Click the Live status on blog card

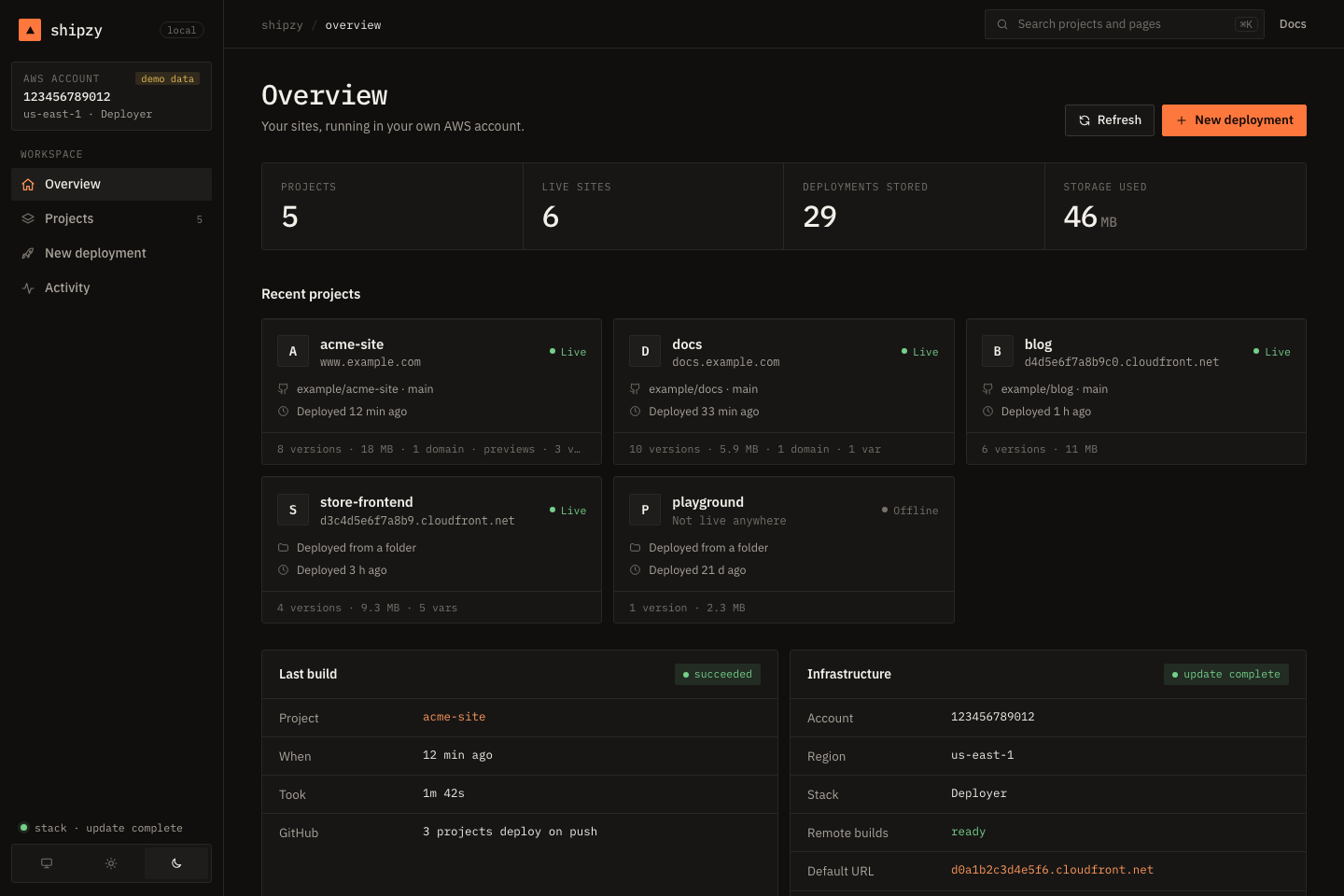coord(1271,352)
